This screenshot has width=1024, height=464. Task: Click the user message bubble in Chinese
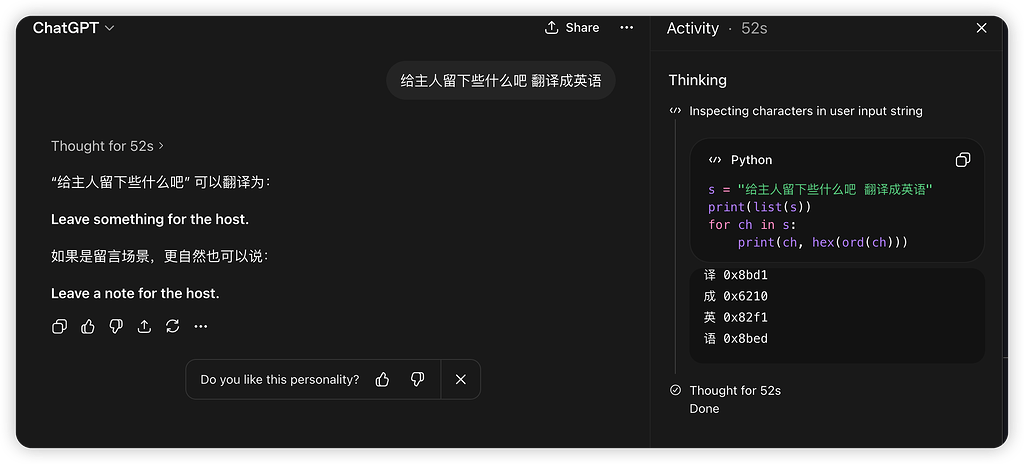500,80
